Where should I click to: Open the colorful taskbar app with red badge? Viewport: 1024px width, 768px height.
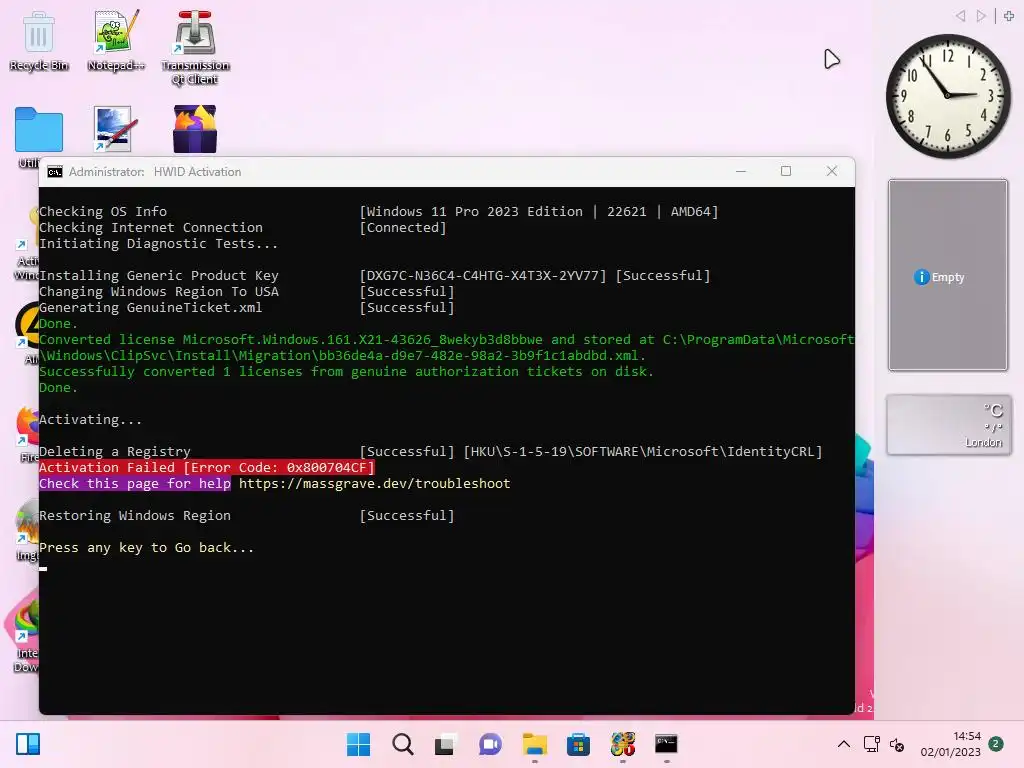(622, 744)
